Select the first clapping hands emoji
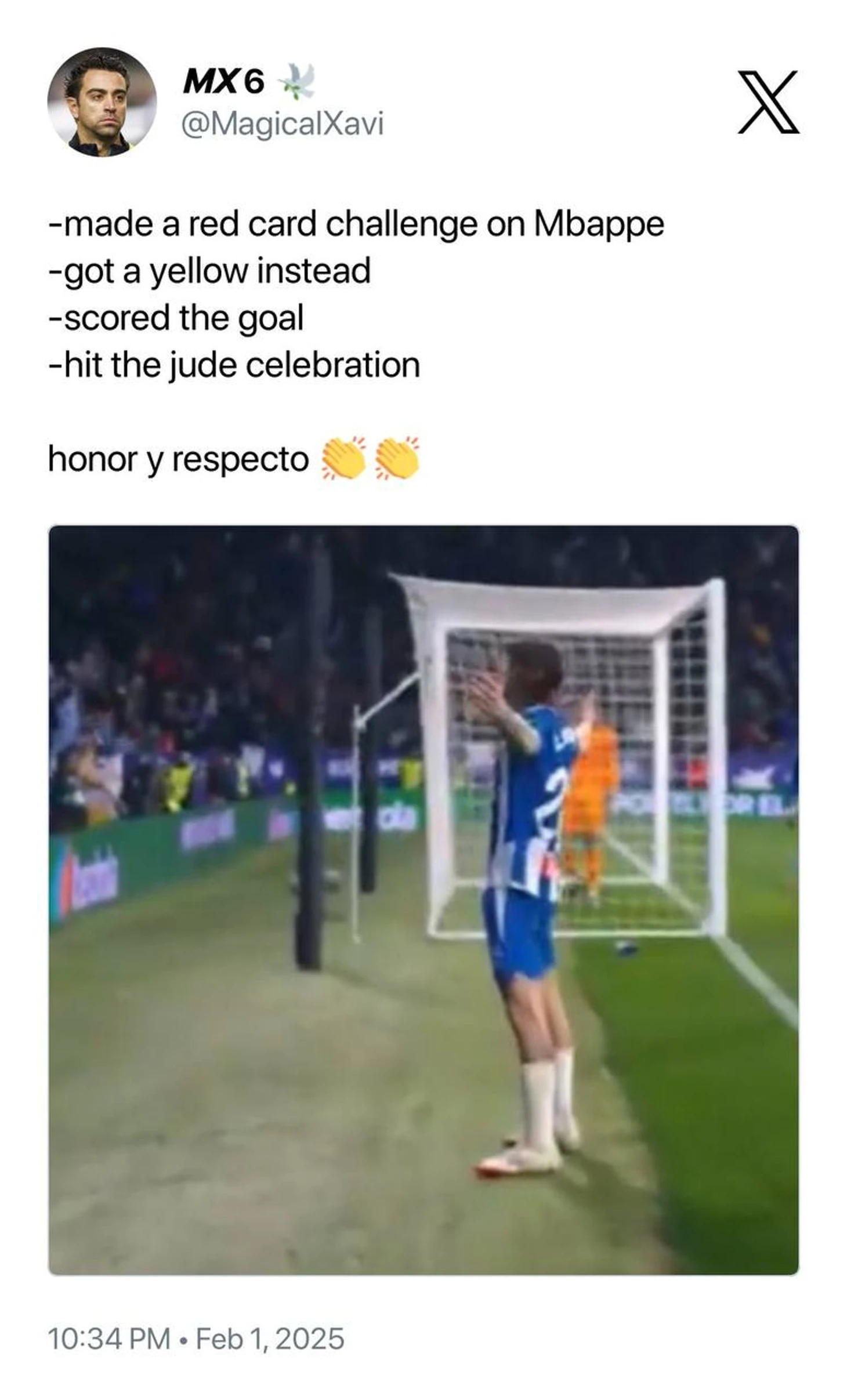This screenshot has width=847, height=1400. (344, 459)
